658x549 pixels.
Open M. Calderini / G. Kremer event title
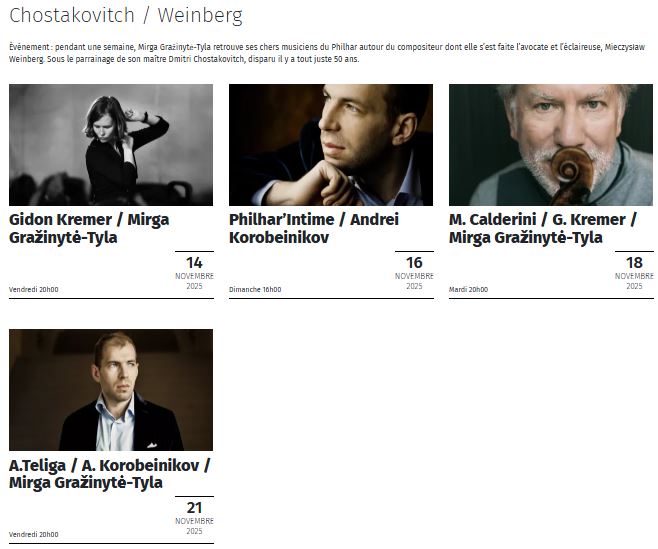pyautogui.click(x=543, y=228)
